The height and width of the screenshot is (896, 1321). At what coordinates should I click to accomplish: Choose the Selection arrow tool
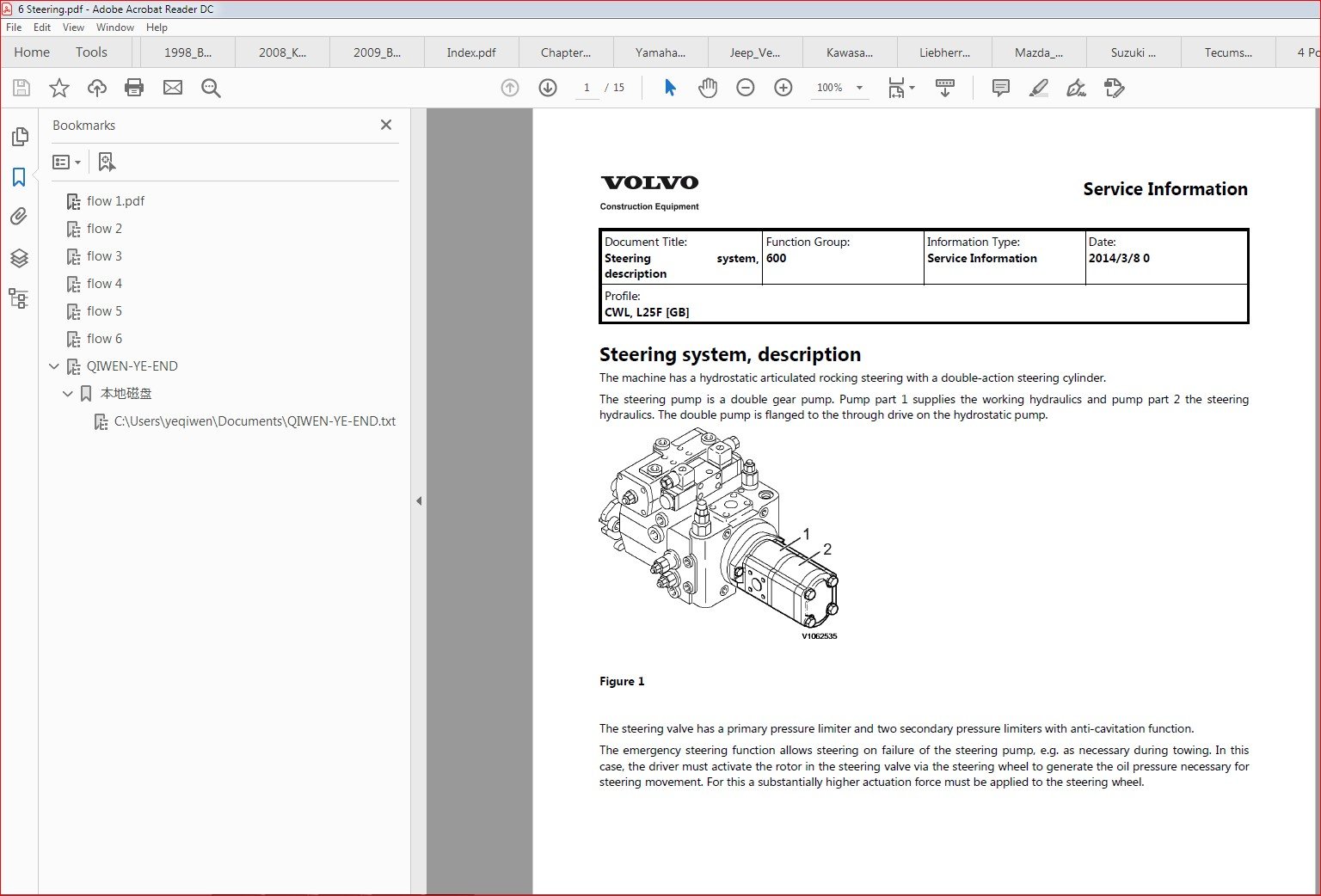tap(671, 88)
